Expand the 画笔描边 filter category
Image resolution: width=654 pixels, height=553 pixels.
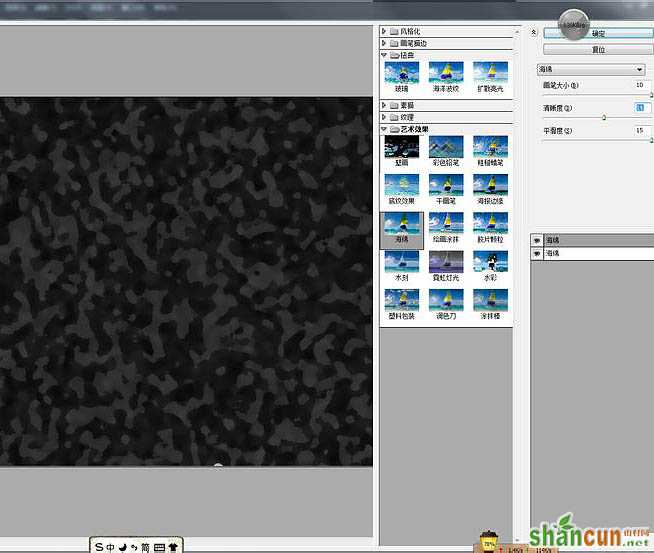pos(384,43)
